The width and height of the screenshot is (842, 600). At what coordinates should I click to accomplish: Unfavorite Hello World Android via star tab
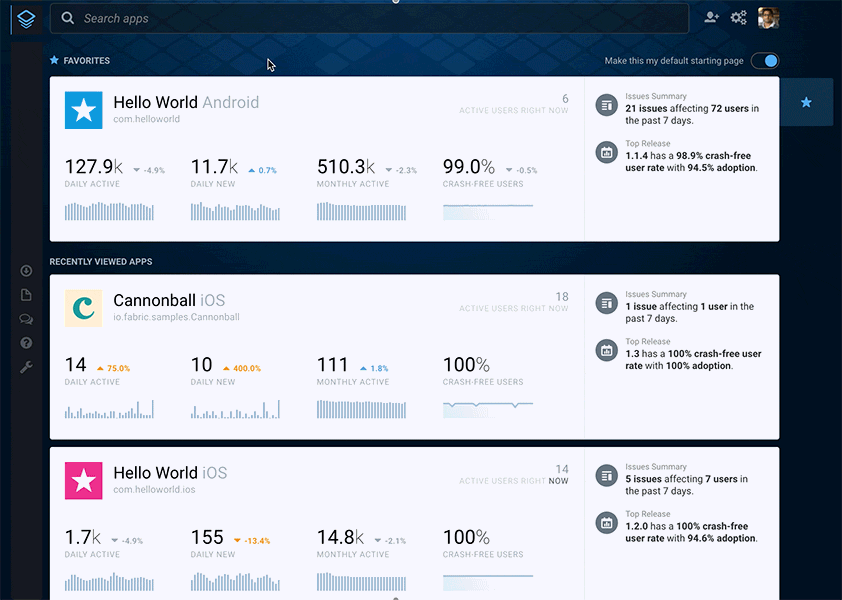pyautogui.click(x=806, y=102)
